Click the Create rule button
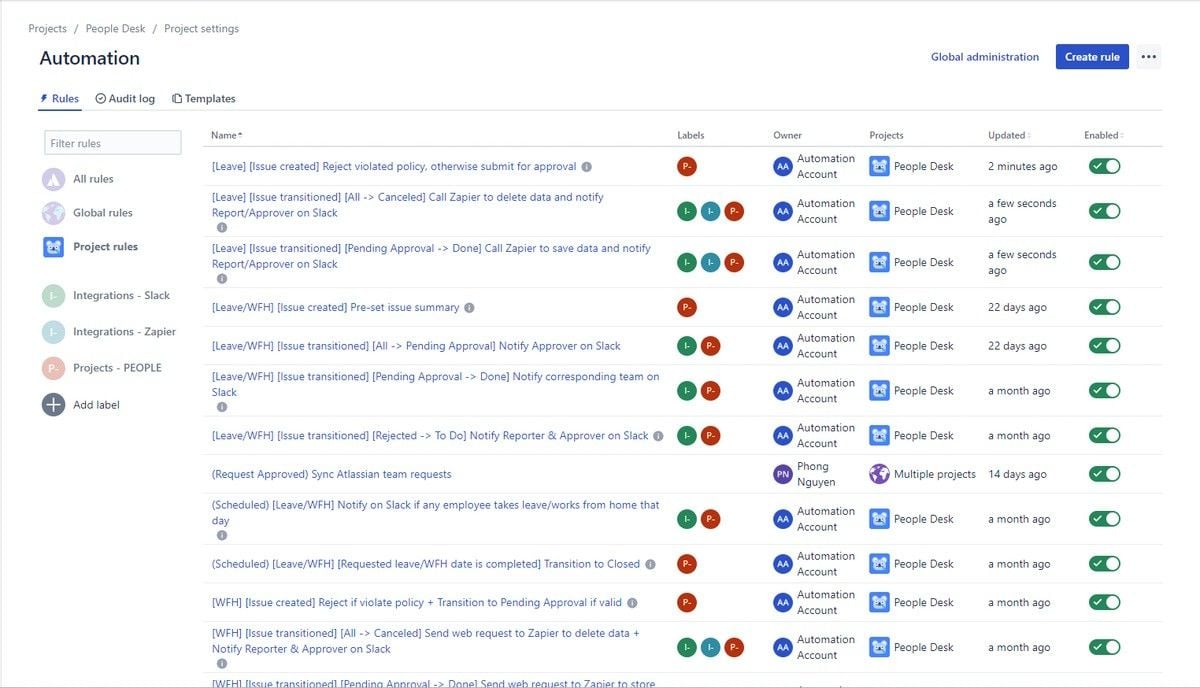The width and height of the screenshot is (1200, 688). [1092, 57]
